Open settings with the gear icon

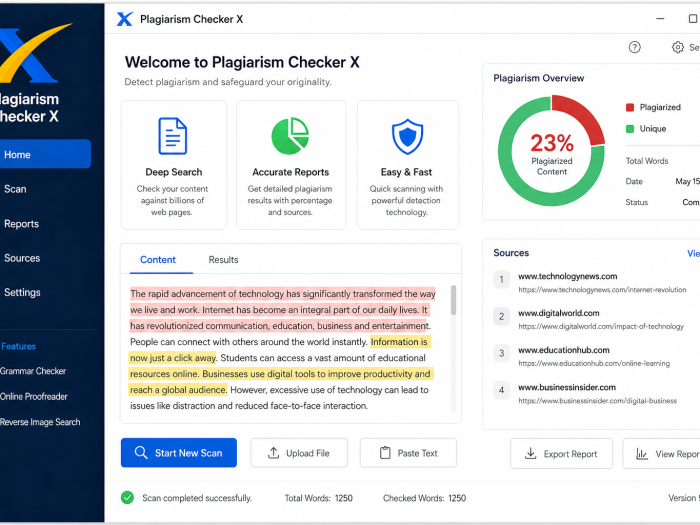pyautogui.click(x=678, y=47)
